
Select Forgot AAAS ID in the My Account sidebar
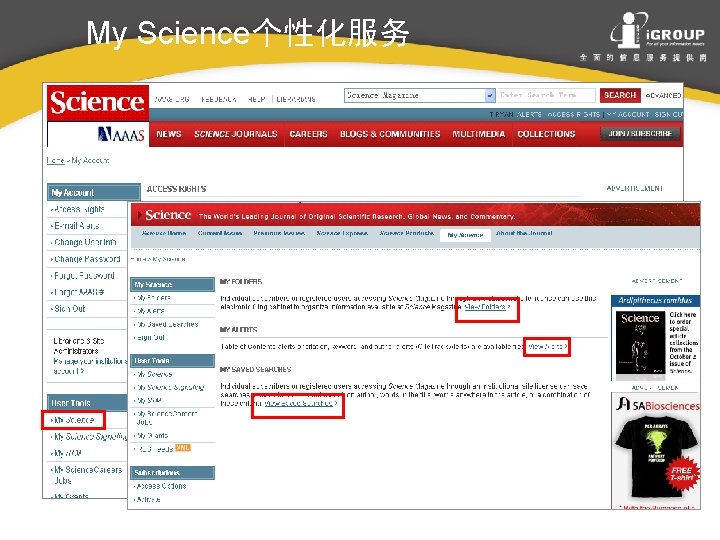click(79, 292)
